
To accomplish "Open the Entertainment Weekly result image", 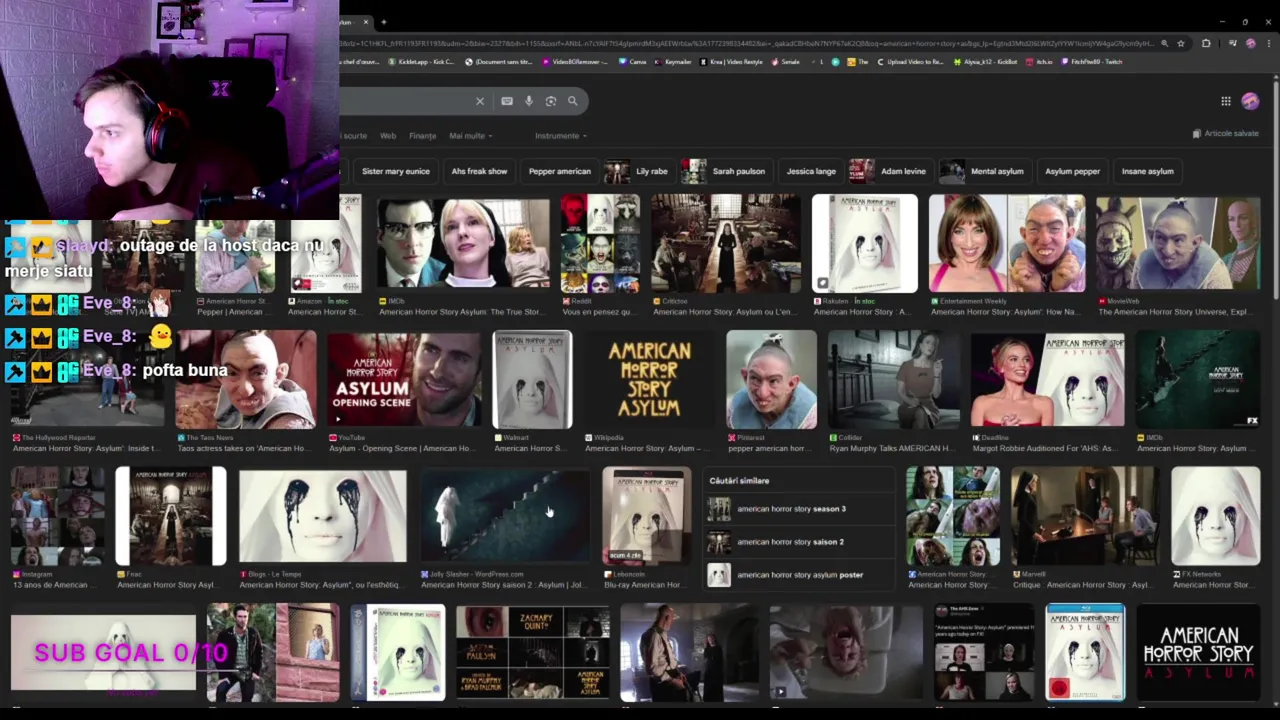I will [x=1006, y=244].
